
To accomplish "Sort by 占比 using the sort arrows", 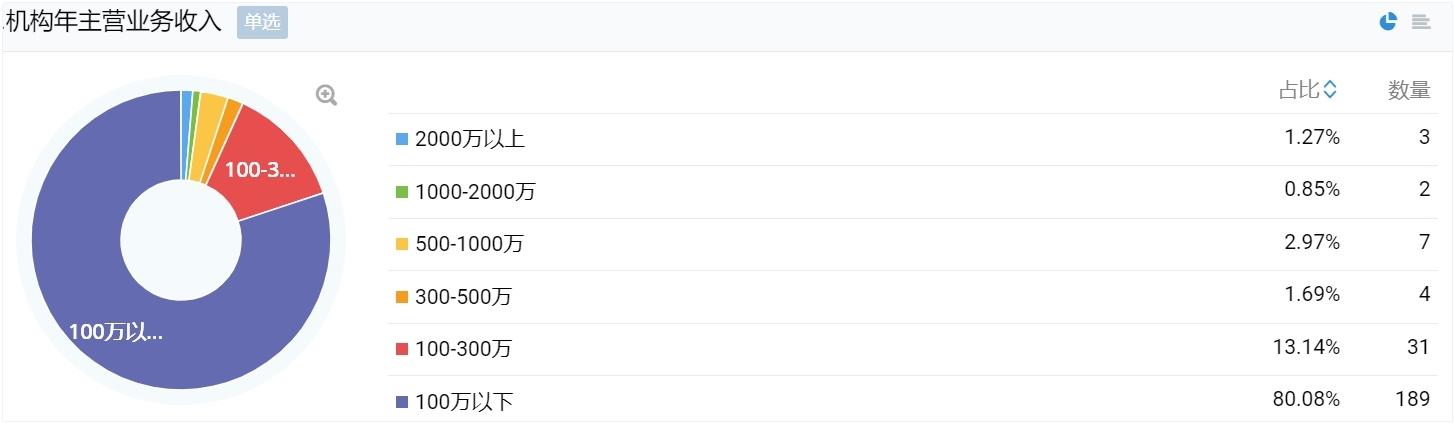I will pyautogui.click(x=1330, y=90).
